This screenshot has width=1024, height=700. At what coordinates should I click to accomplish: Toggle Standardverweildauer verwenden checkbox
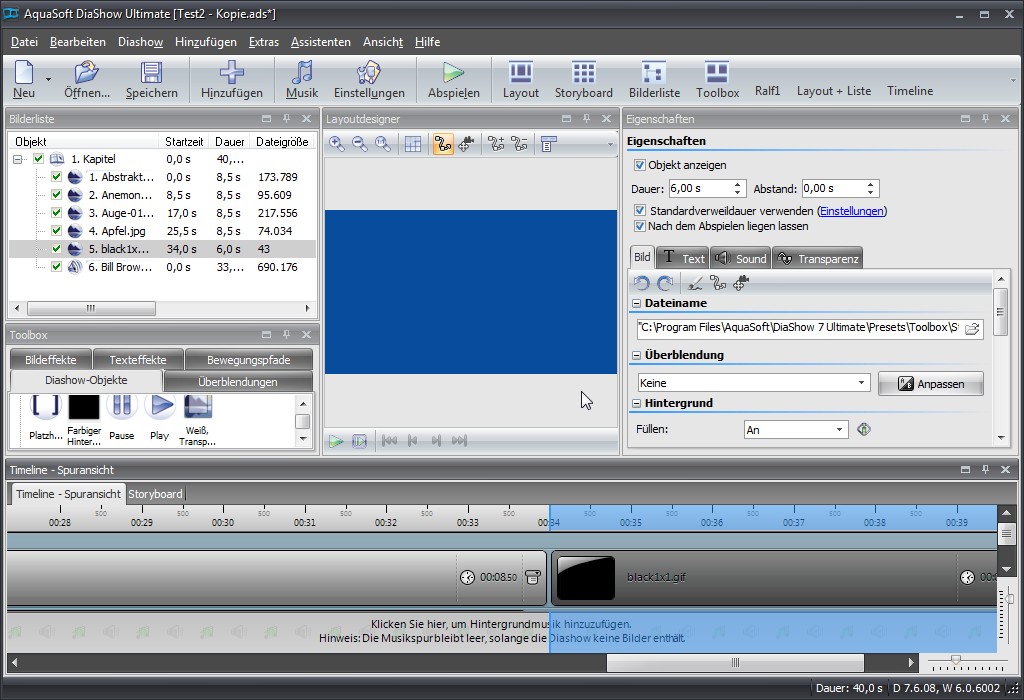(x=640, y=211)
